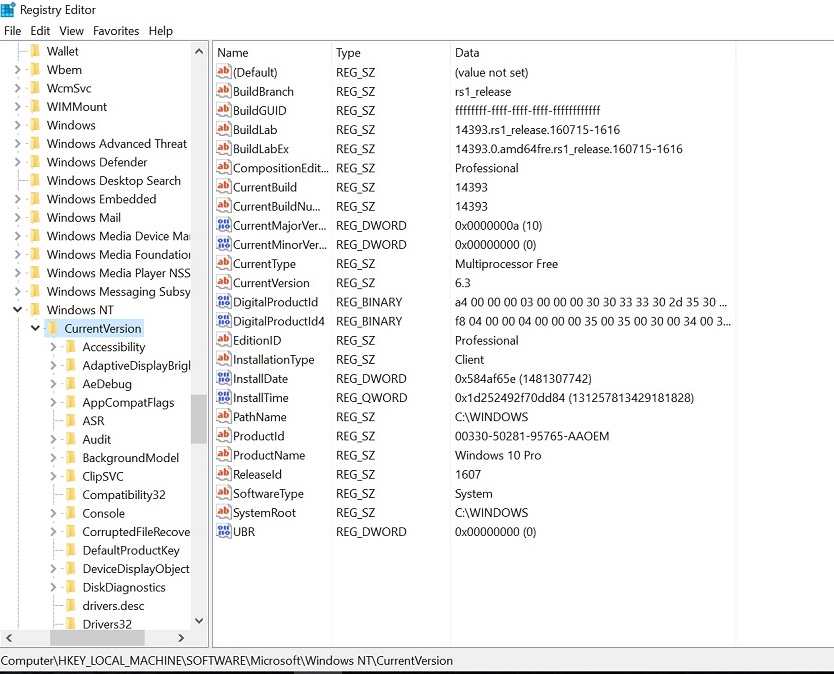Expand the AppCompatFlags key

53,402
